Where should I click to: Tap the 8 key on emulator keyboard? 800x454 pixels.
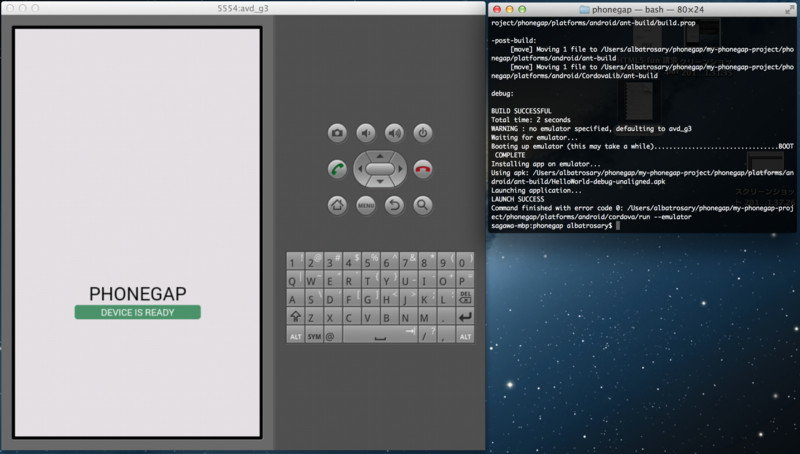tap(428, 261)
